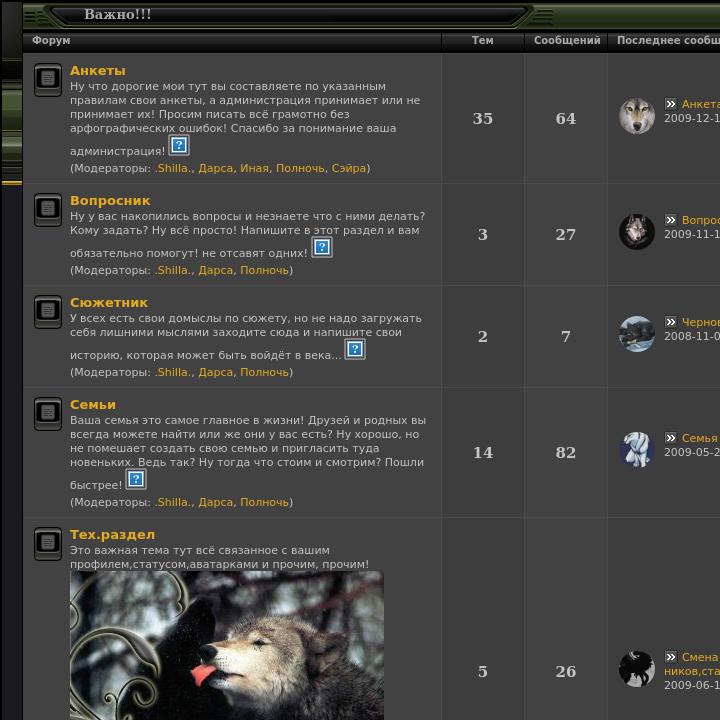Image resolution: width=720 pixels, height=720 pixels.
Task: Open moderator Дарса in Анкеты row
Action: (x=216, y=168)
